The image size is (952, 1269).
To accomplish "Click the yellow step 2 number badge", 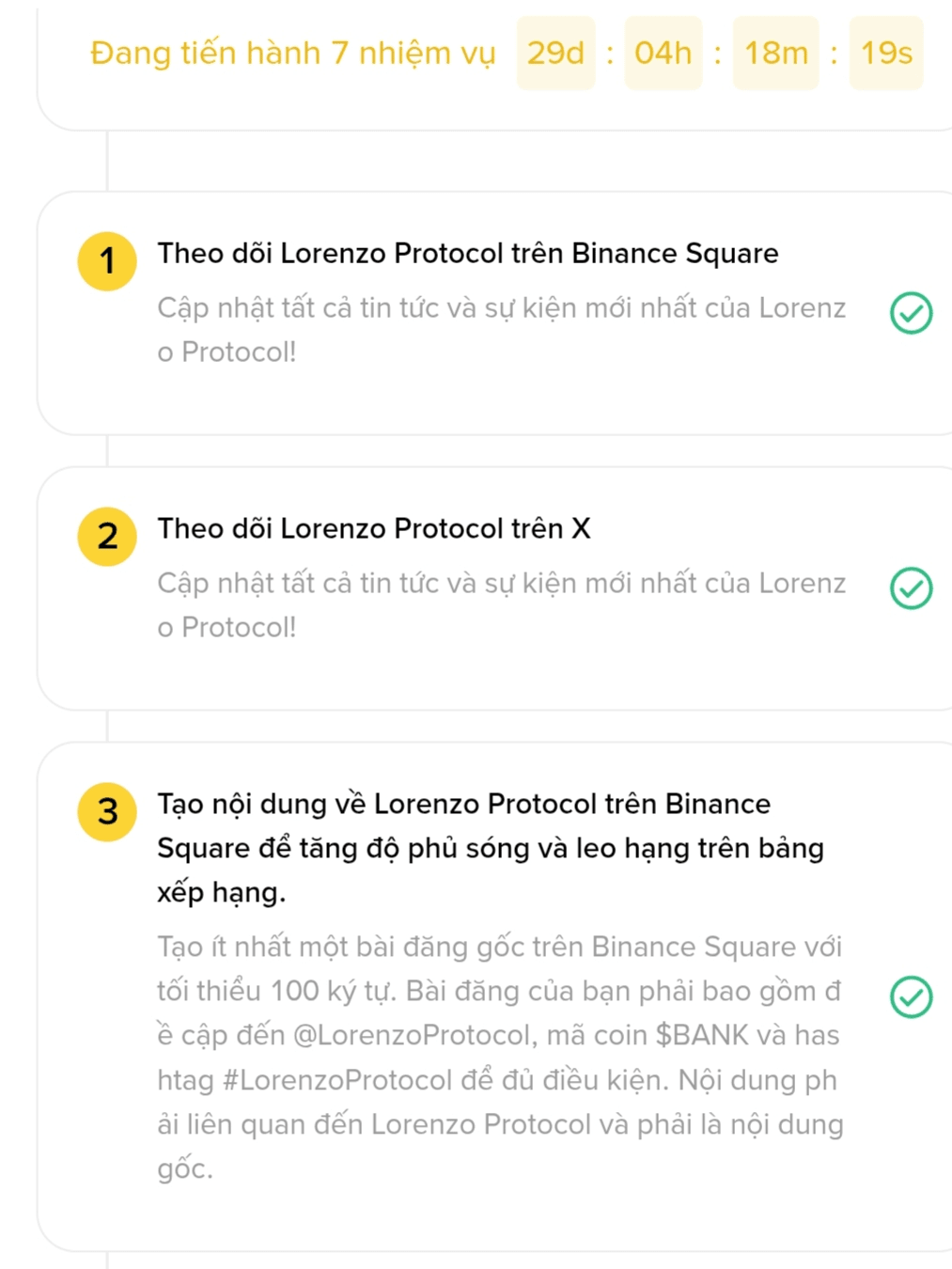I will 107,536.
